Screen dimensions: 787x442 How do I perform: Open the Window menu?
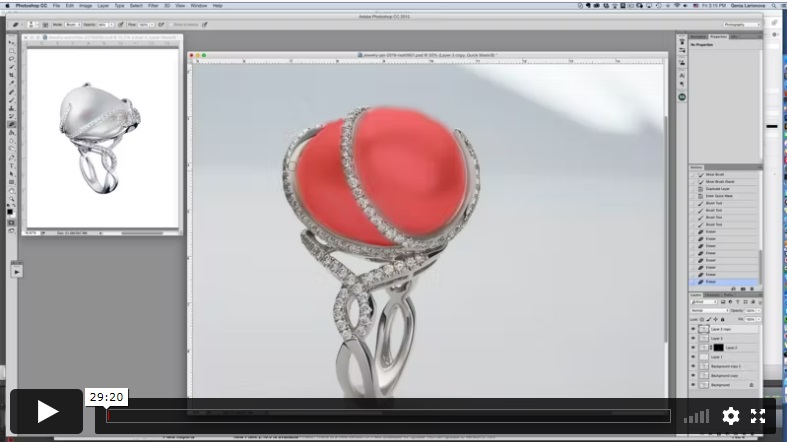click(x=199, y=6)
